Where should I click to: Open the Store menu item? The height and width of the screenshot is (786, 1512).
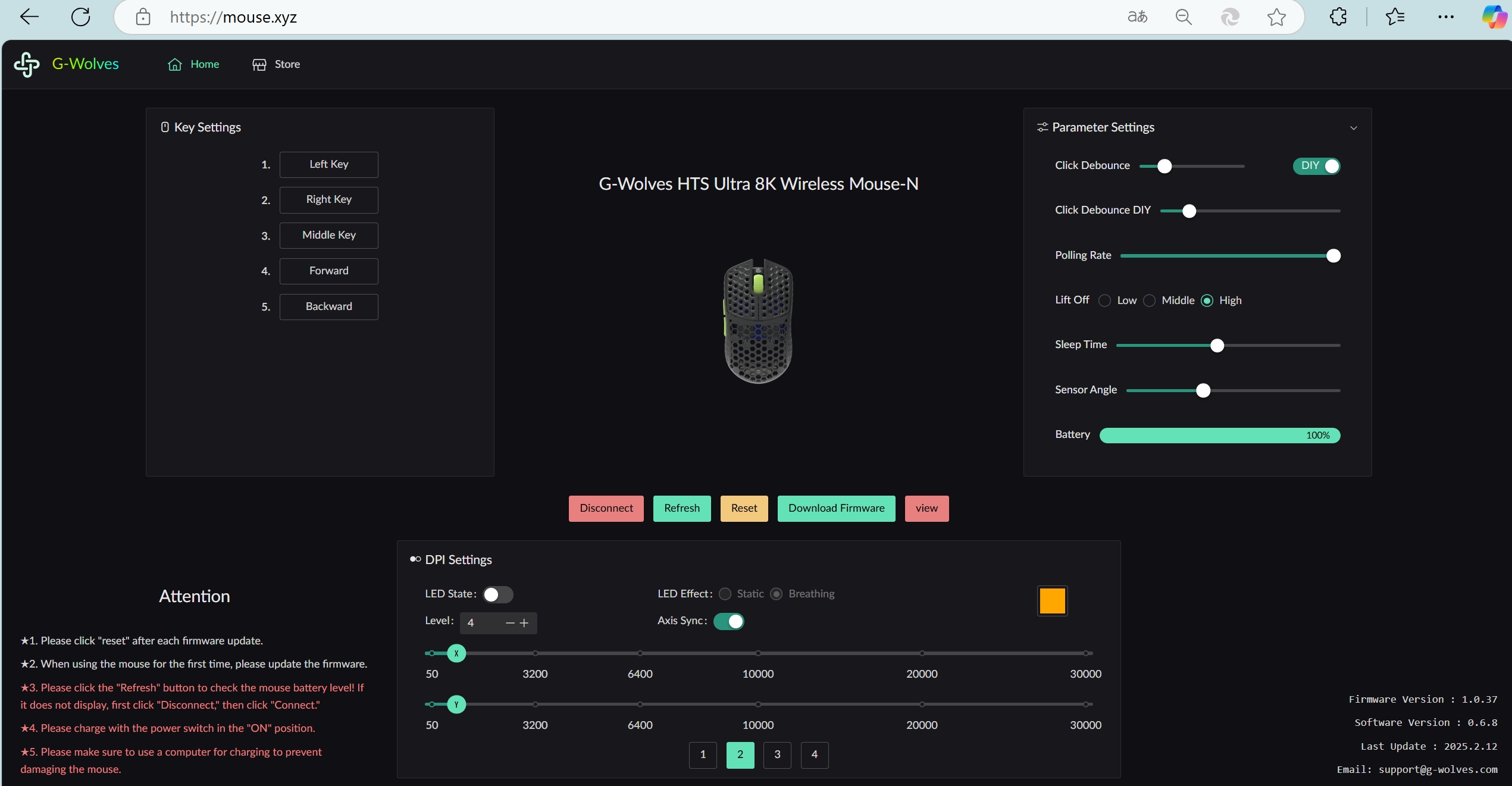276,64
